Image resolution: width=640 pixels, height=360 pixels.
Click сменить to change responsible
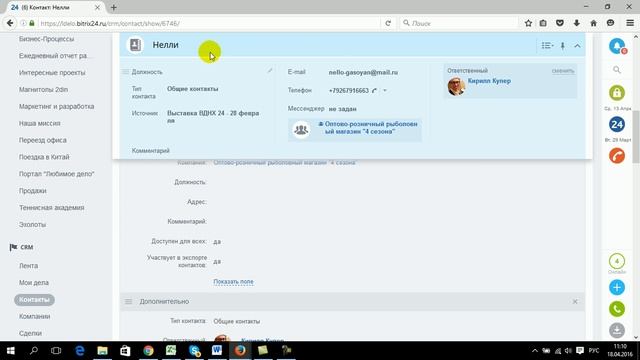(x=563, y=71)
